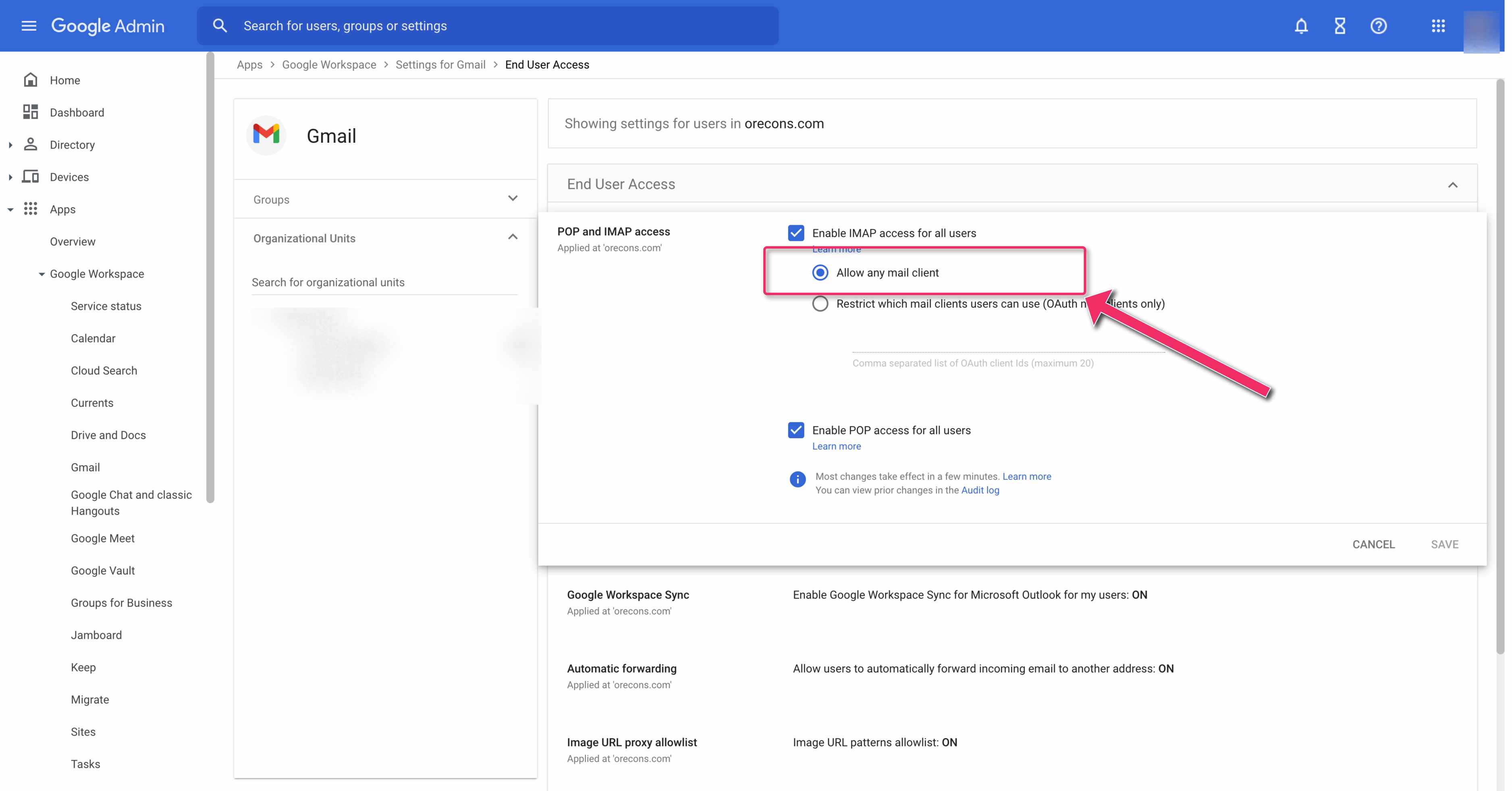Select Allow any mail client option
The height and width of the screenshot is (791, 1512).
click(820, 273)
